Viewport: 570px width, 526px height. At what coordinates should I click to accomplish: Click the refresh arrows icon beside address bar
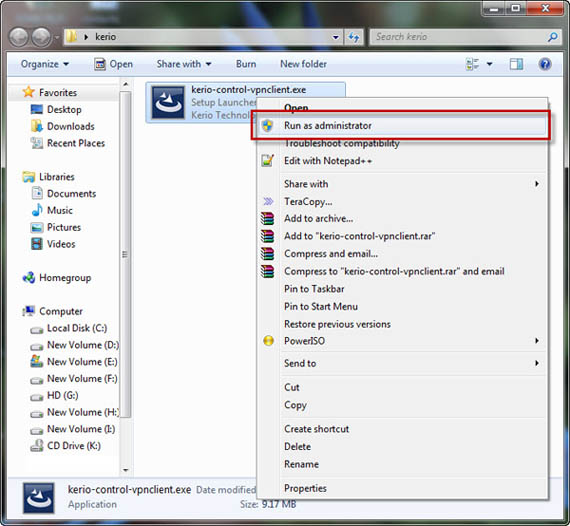pos(354,37)
